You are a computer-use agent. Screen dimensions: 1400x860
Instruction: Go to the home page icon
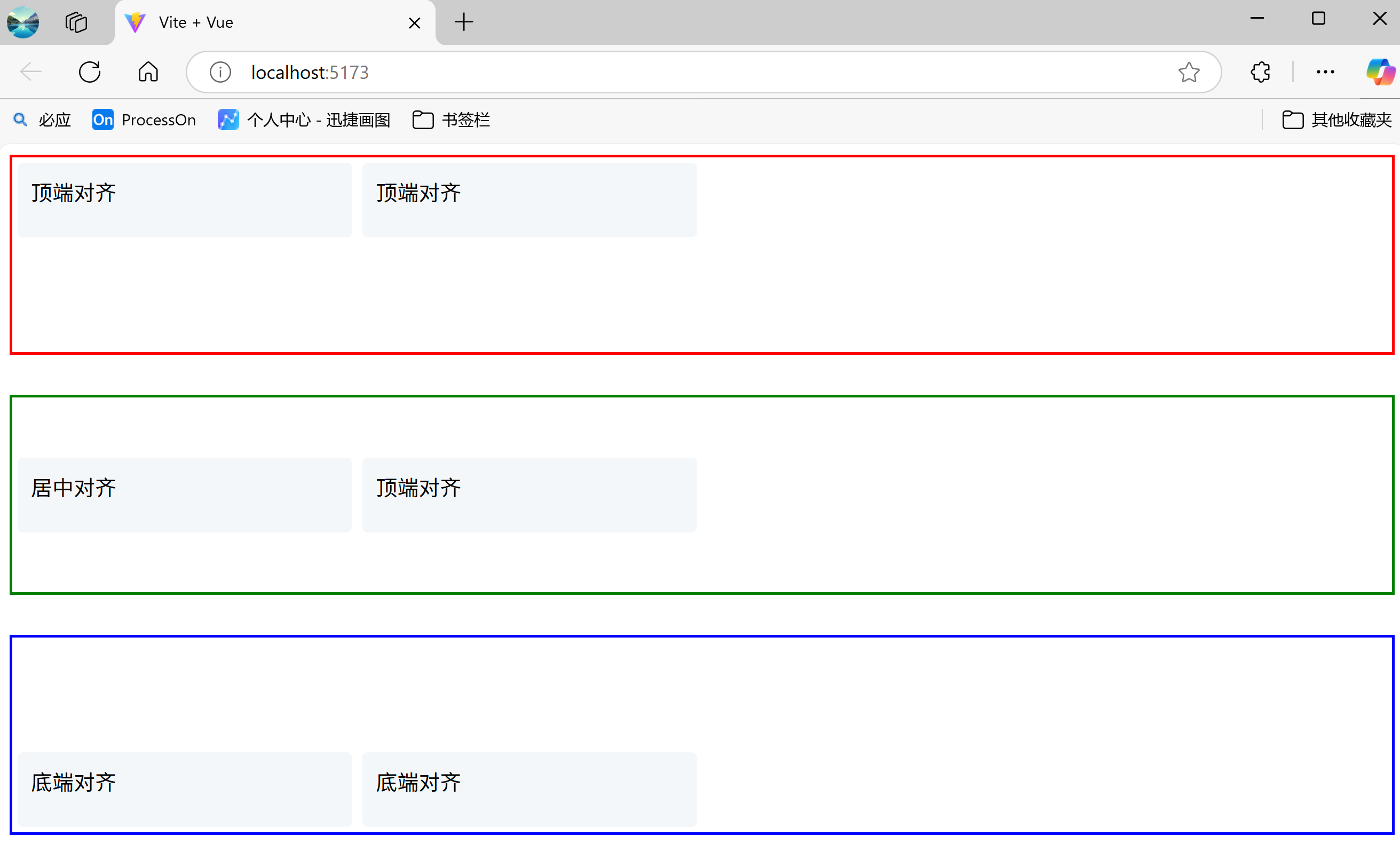(x=148, y=72)
